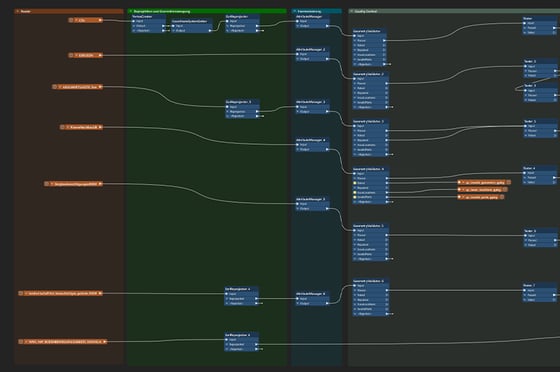Click the GeometryValidator_5 transformer header
This screenshot has height=372, width=560.
coord(371,226)
